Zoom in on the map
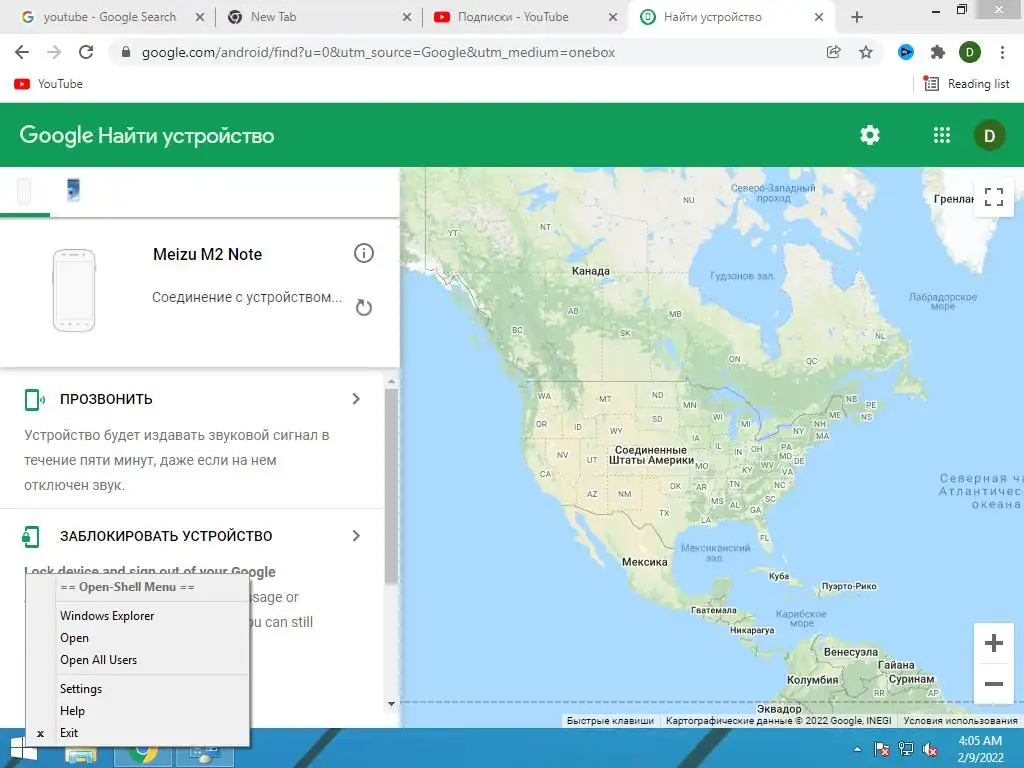This screenshot has width=1024, height=768. (993, 643)
